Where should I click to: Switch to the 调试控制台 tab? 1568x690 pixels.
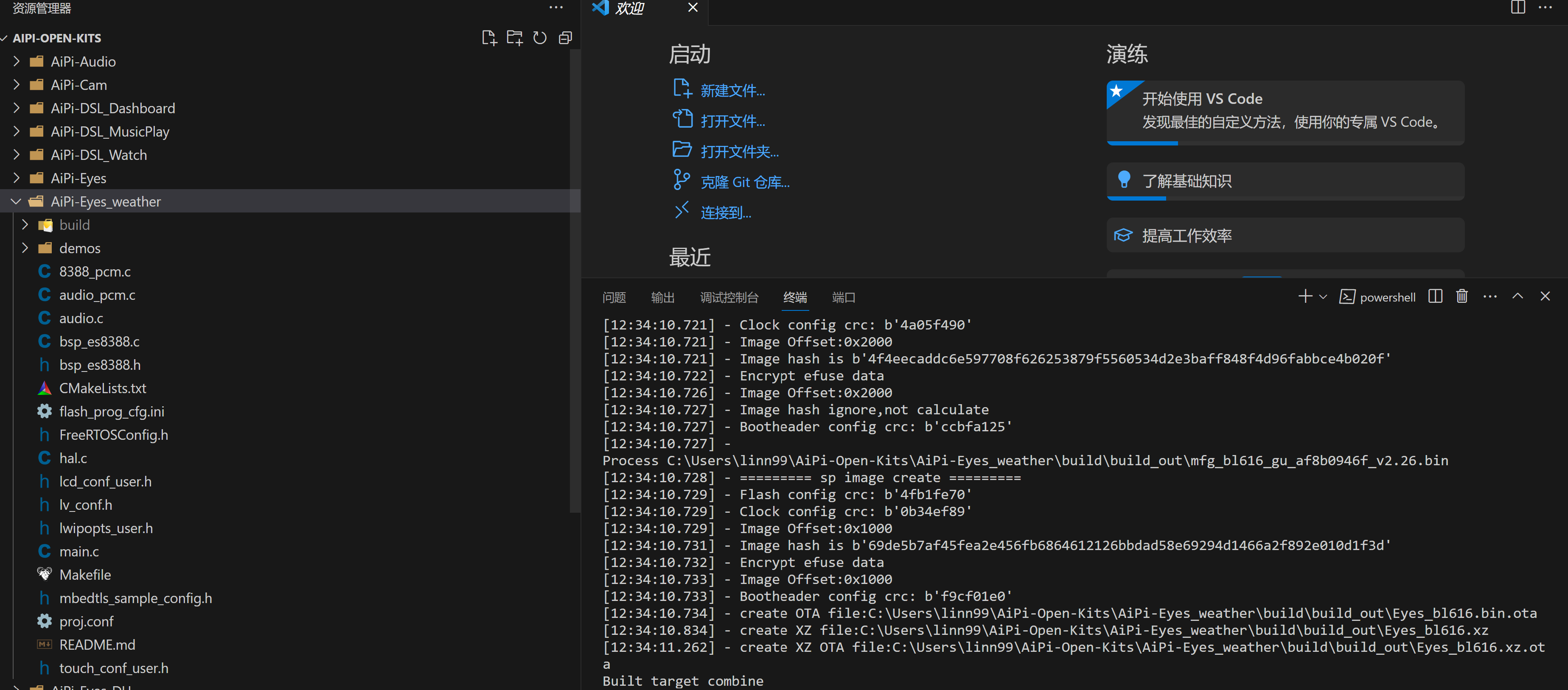click(x=729, y=298)
